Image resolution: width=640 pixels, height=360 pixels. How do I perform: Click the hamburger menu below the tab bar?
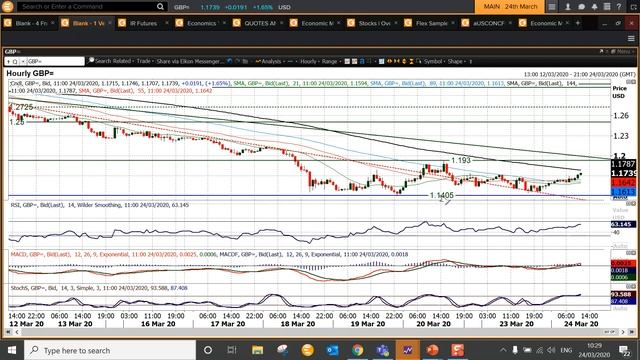click(631, 38)
